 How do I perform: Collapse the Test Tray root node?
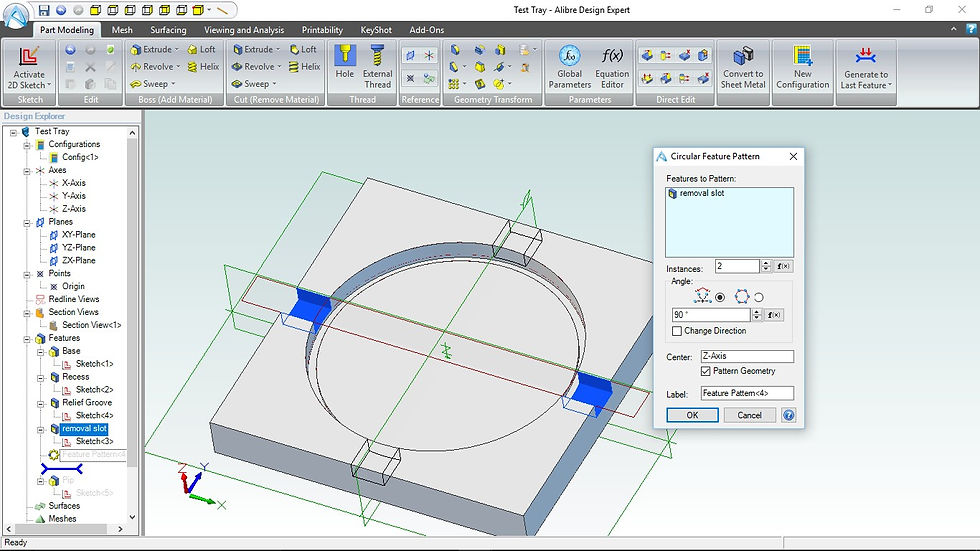(13, 132)
